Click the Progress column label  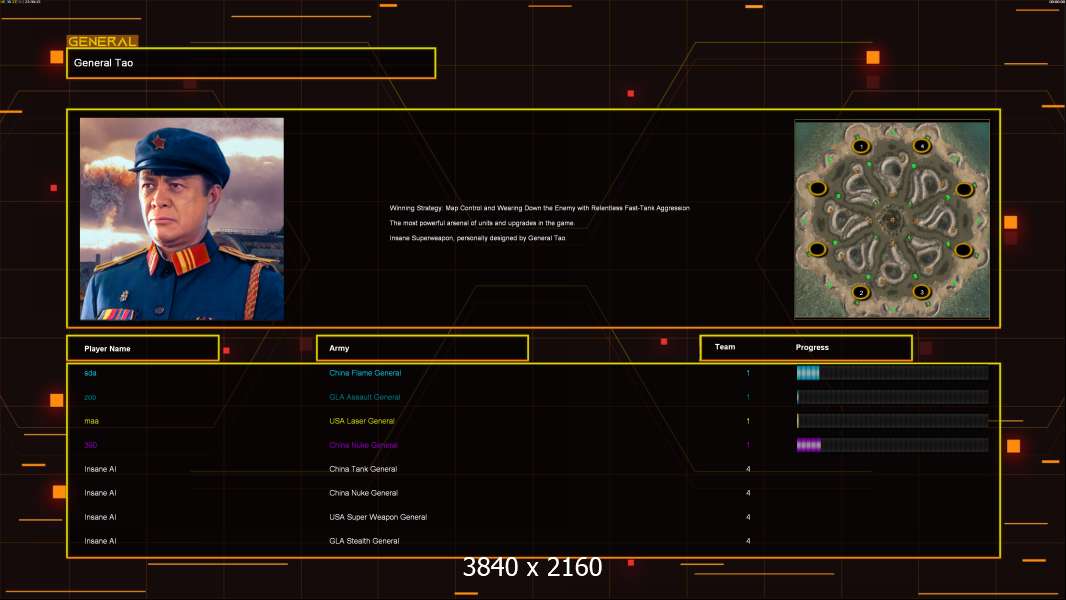point(812,347)
